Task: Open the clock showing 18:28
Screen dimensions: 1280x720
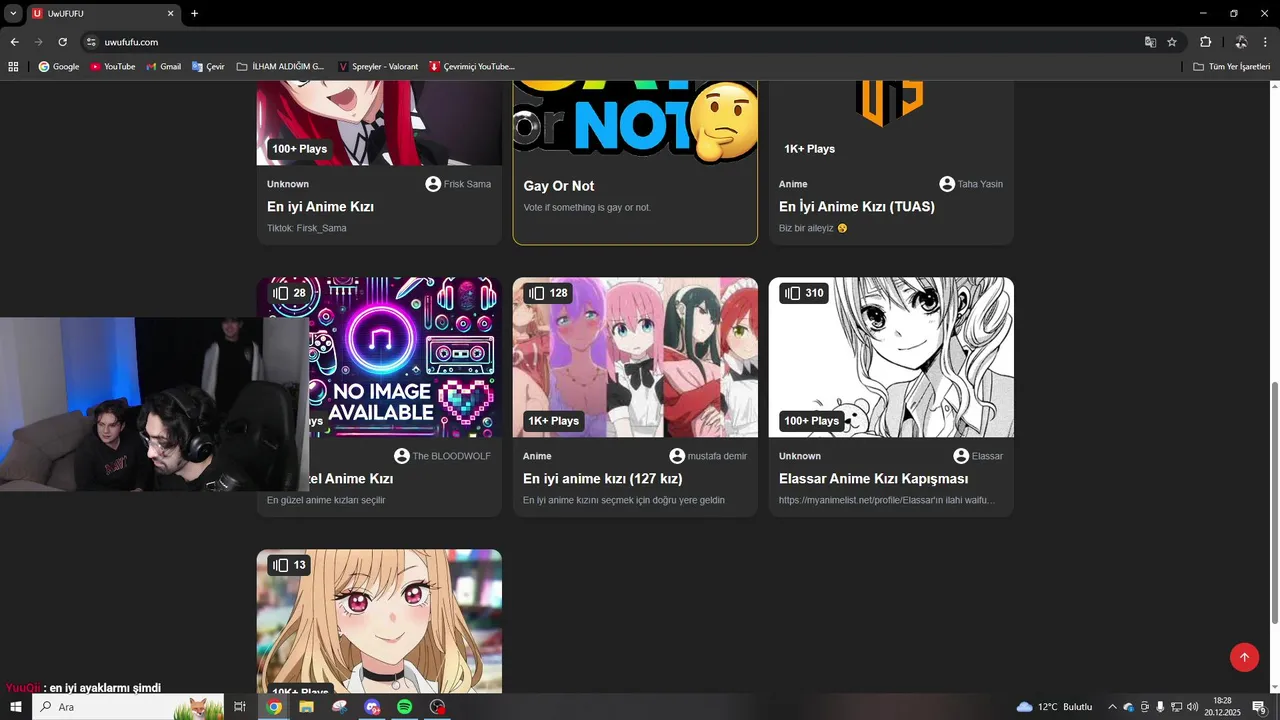Action: (1222, 707)
